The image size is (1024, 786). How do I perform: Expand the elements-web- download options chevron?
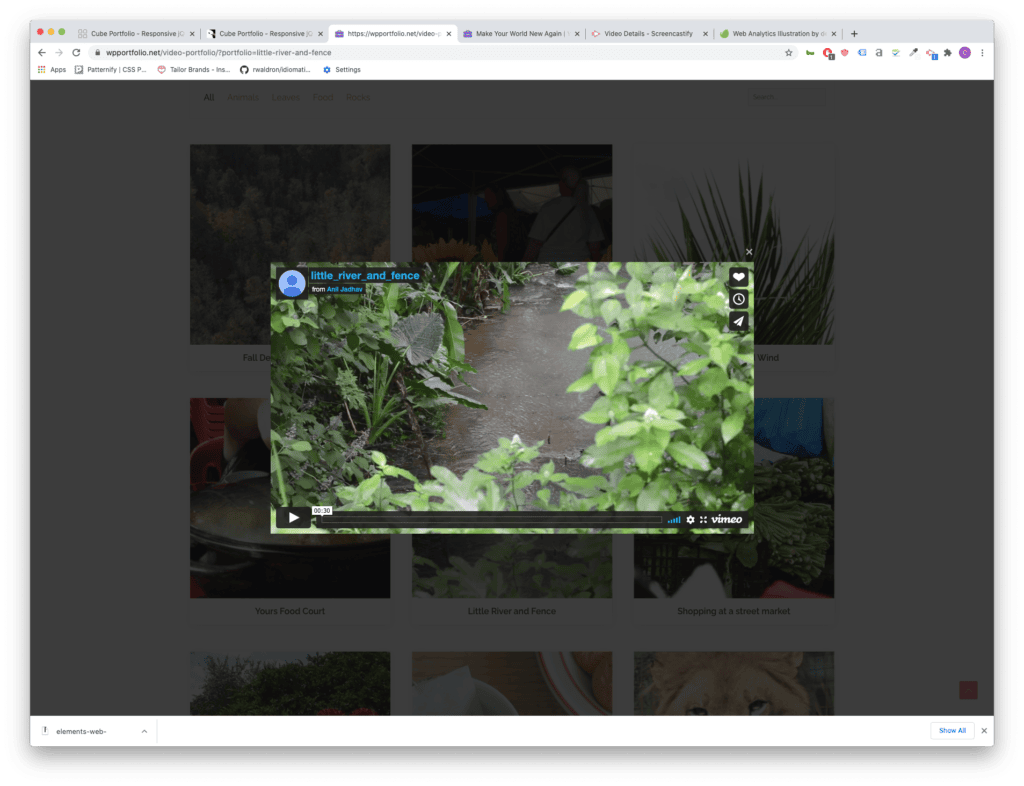click(144, 732)
